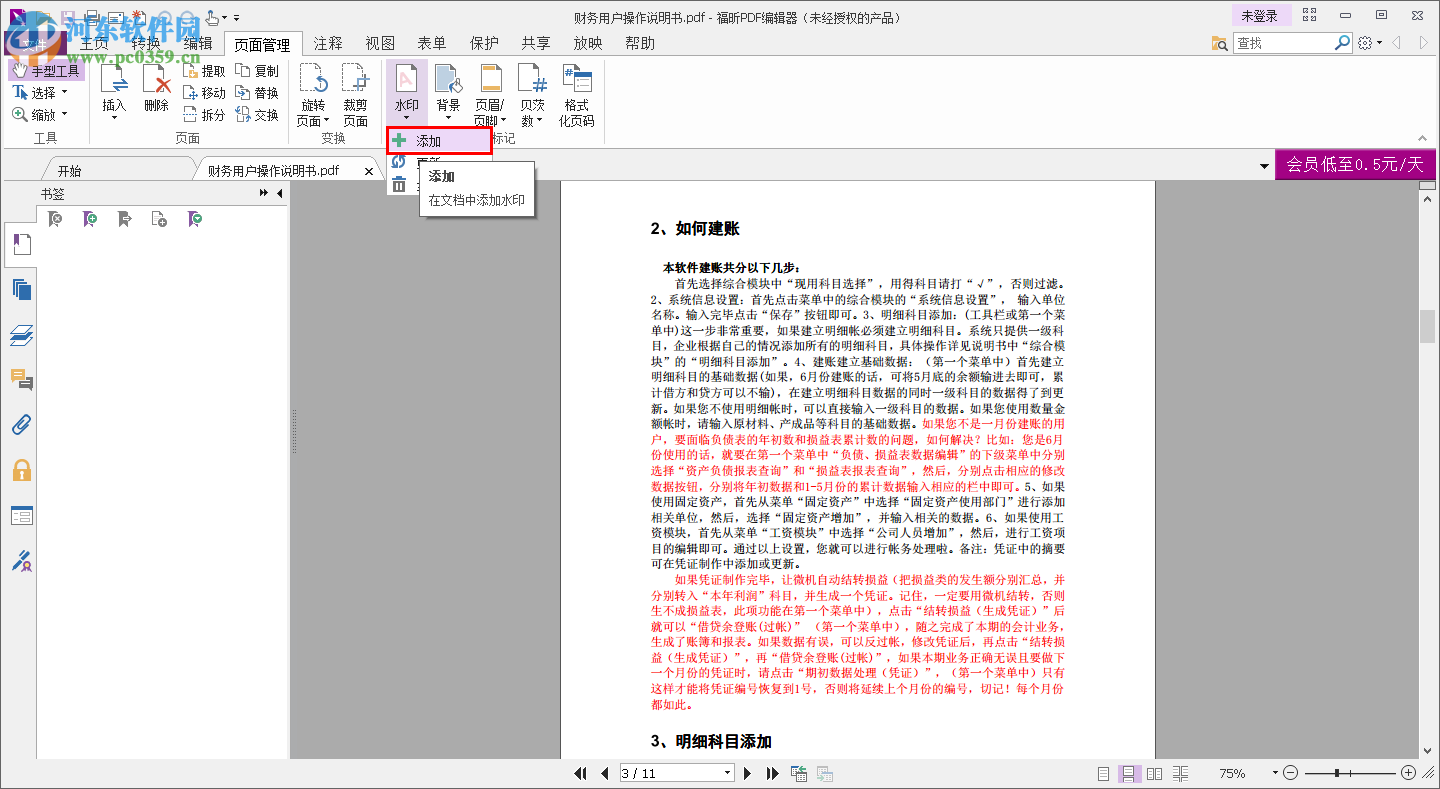Image resolution: width=1440 pixels, height=789 pixels.
Task: Open the Digital signatures panel
Action: click(x=21, y=561)
